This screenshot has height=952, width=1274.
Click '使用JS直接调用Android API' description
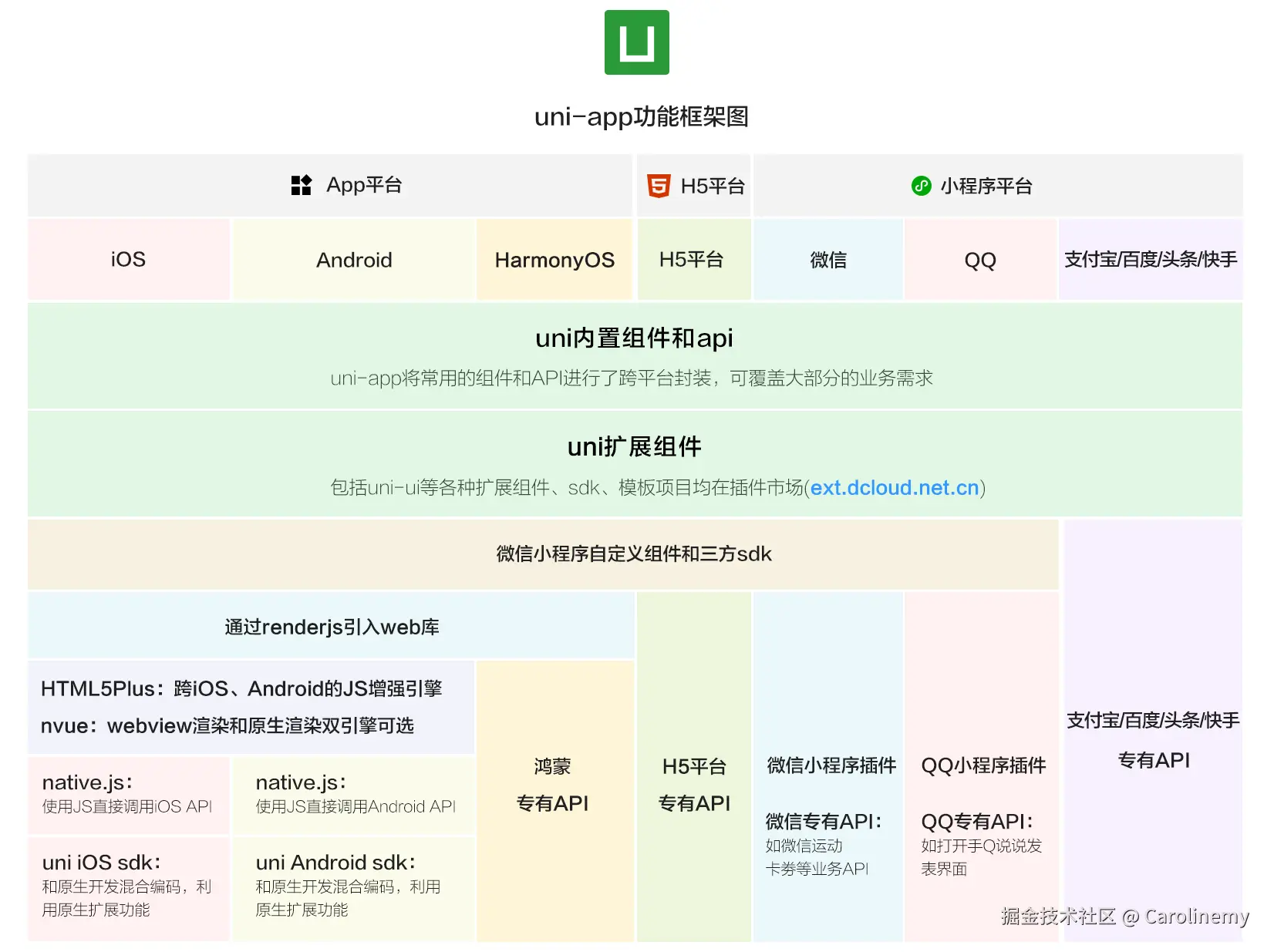pyautogui.click(x=356, y=806)
